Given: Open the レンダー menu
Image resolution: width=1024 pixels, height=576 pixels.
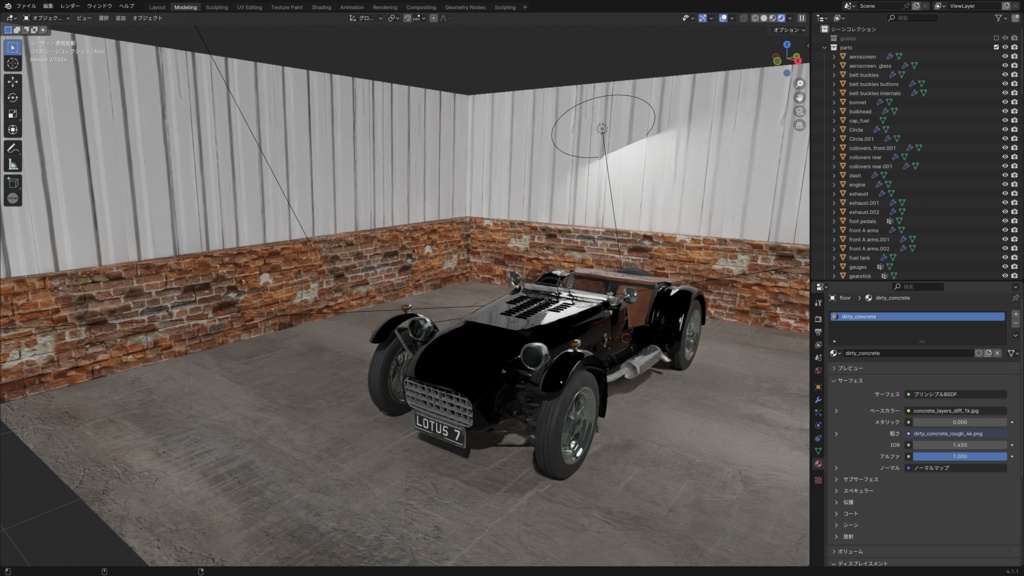Looking at the screenshot, I should tap(70, 6).
